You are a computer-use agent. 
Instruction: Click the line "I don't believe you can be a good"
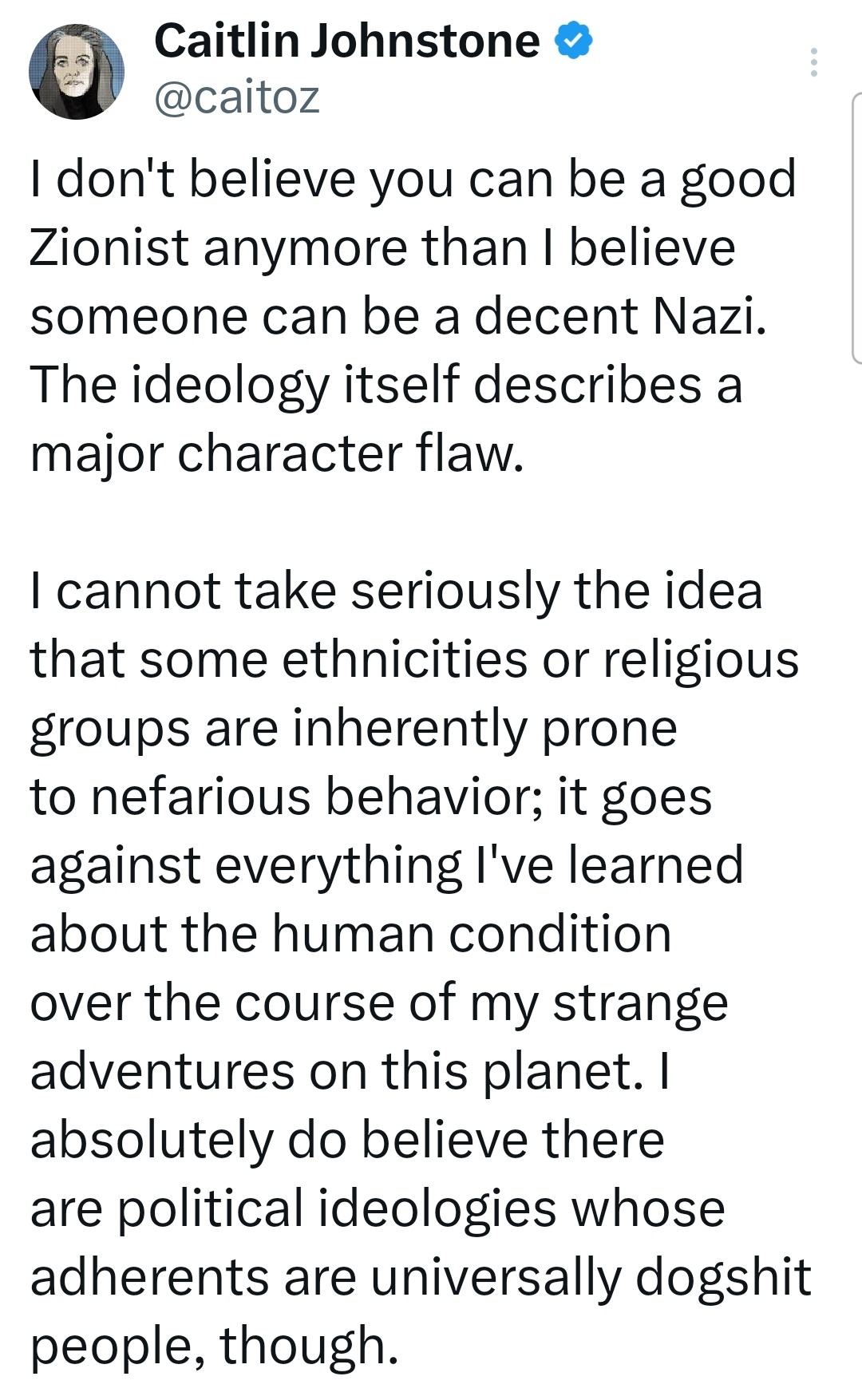[413, 179]
